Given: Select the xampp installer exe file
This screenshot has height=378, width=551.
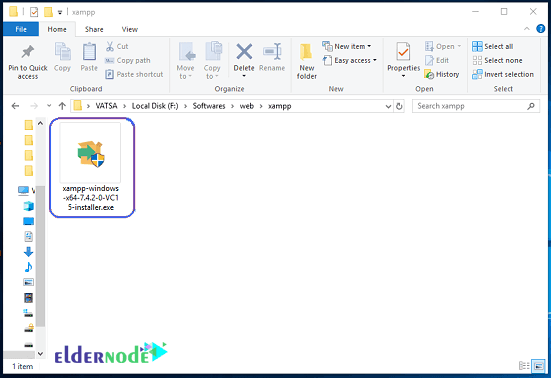Looking at the screenshot, I should click(x=92, y=168).
